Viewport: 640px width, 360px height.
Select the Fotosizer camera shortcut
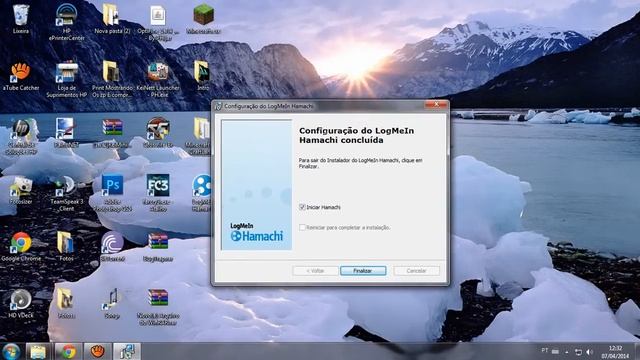[20, 189]
